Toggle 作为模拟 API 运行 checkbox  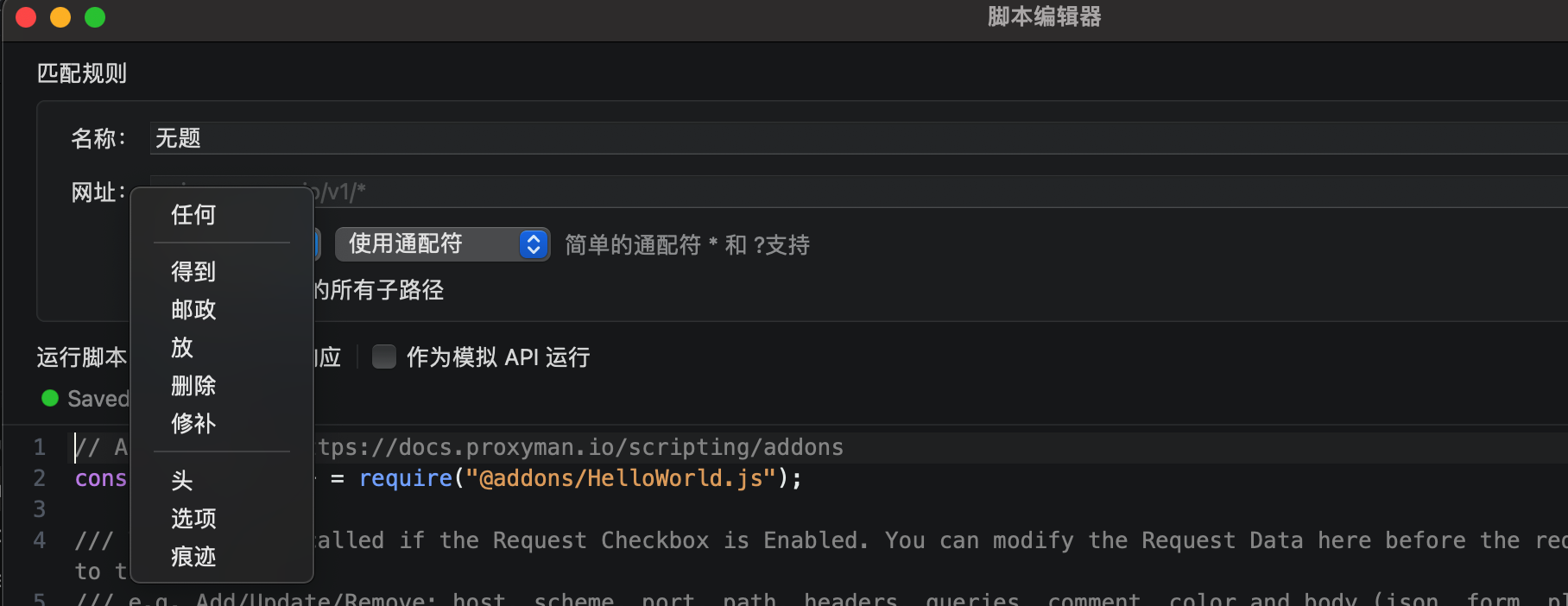(384, 357)
